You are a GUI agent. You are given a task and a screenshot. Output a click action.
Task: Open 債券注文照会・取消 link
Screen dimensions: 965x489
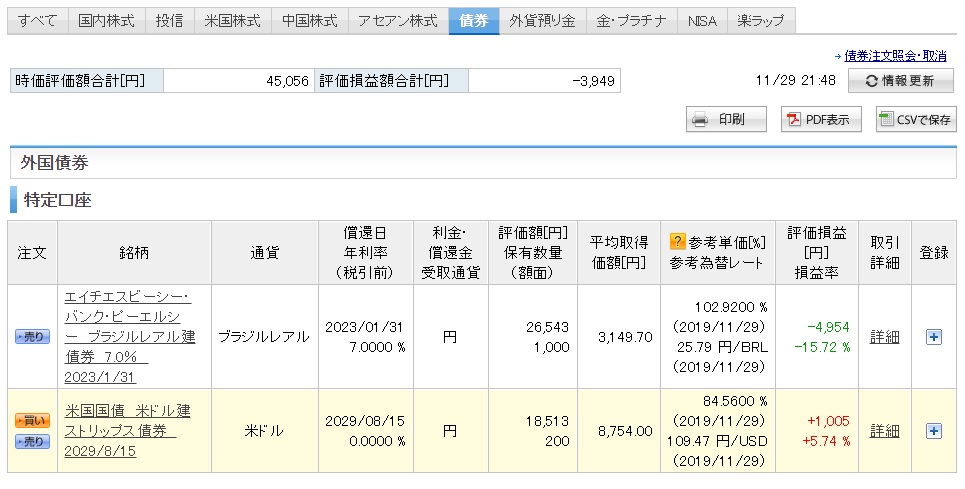click(895, 56)
